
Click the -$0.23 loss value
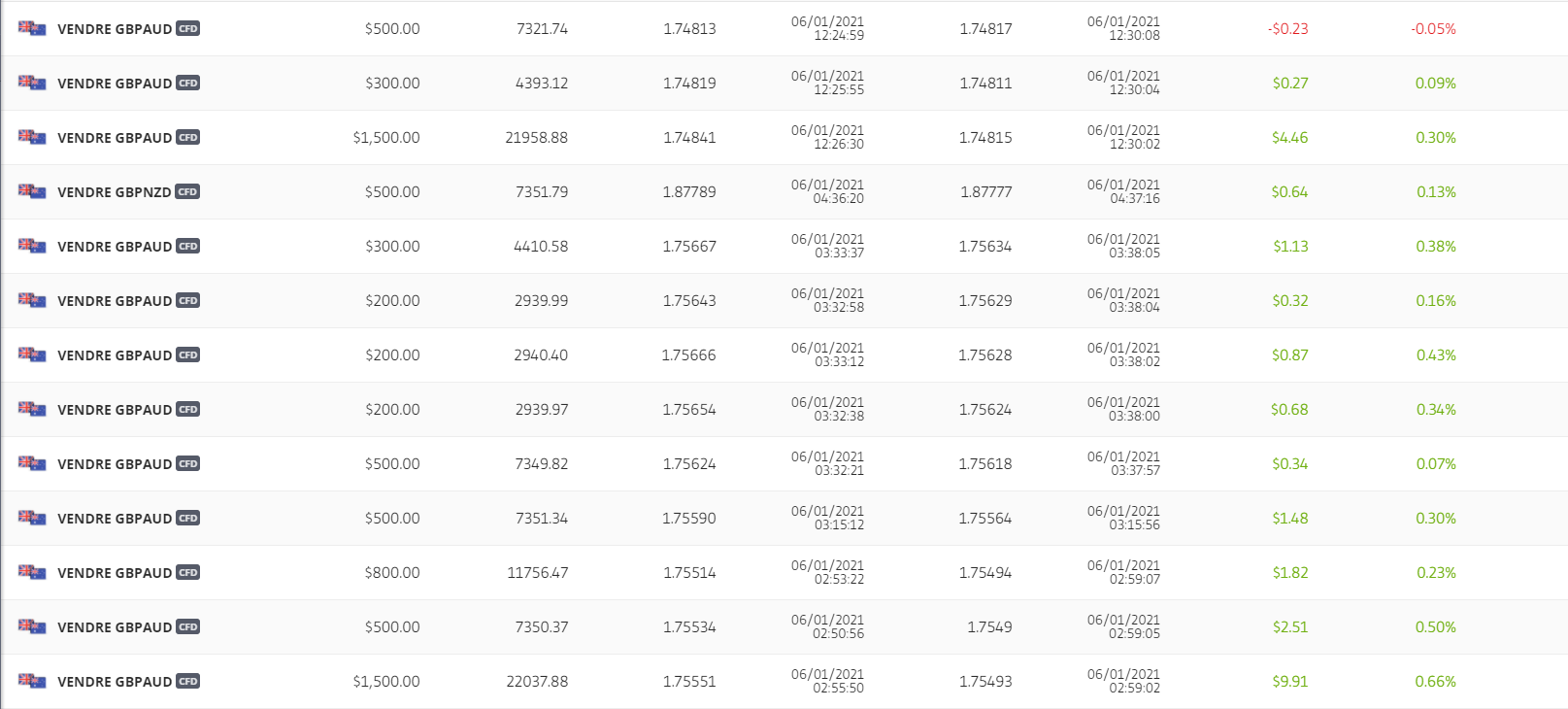tap(1287, 29)
